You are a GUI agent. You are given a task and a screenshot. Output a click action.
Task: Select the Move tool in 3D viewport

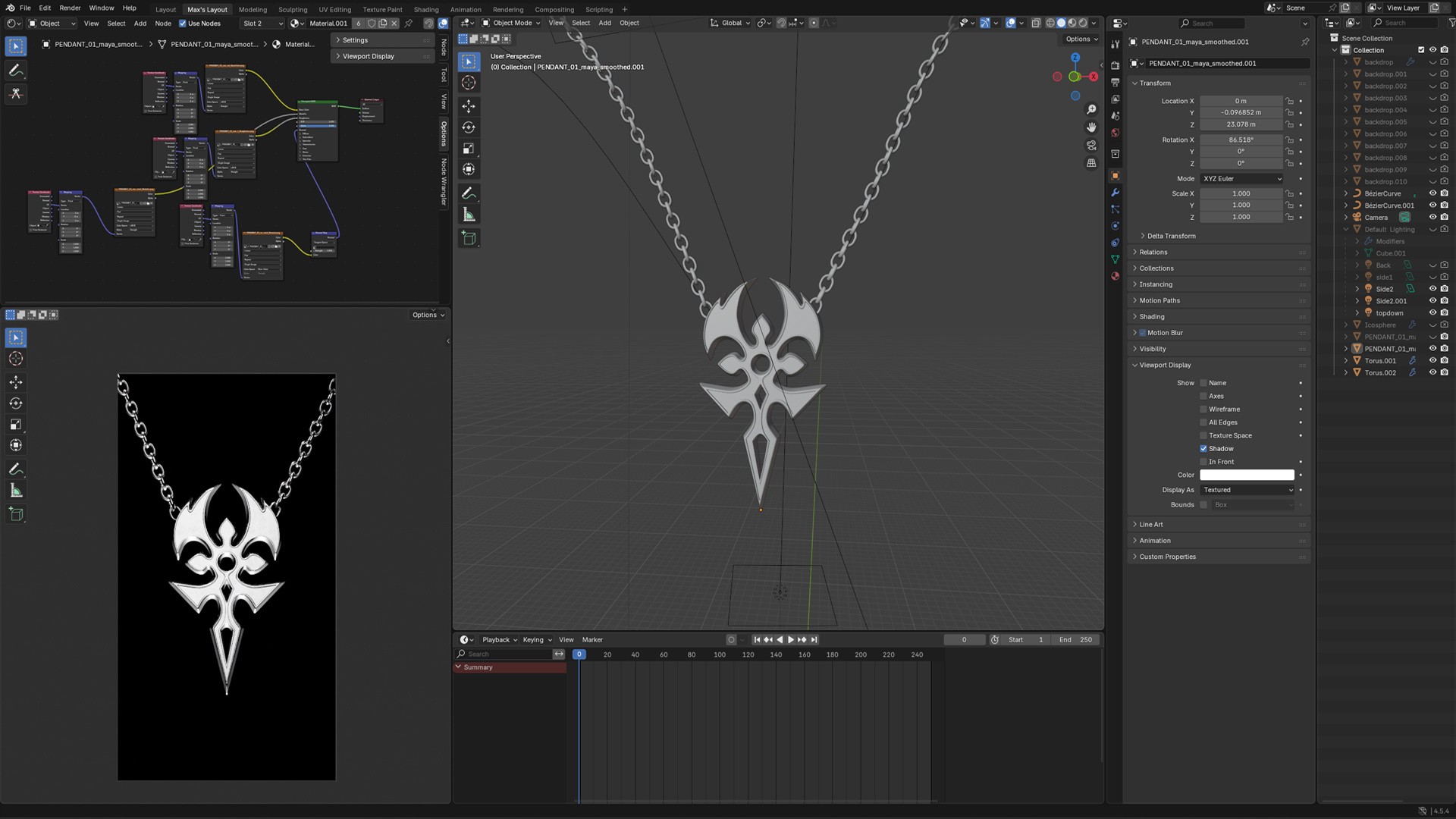point(469,106)
